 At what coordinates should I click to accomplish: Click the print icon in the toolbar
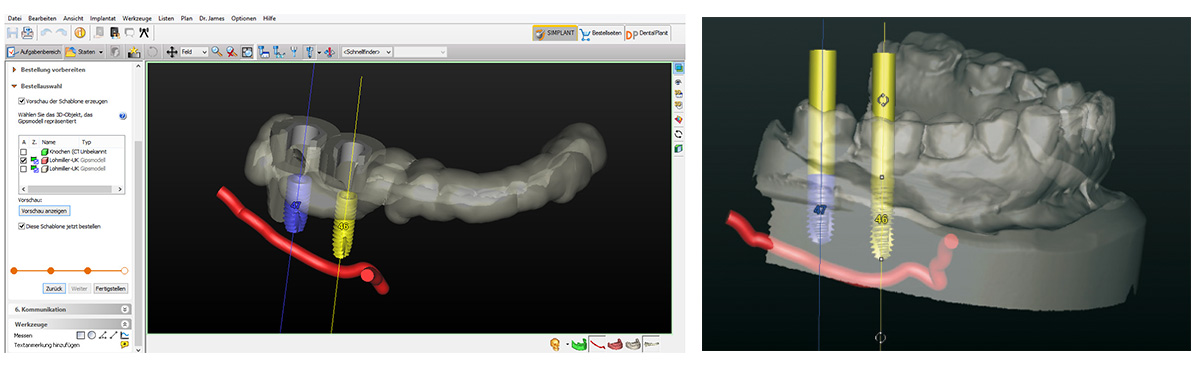pyautogui.click(x=28, y=32)
